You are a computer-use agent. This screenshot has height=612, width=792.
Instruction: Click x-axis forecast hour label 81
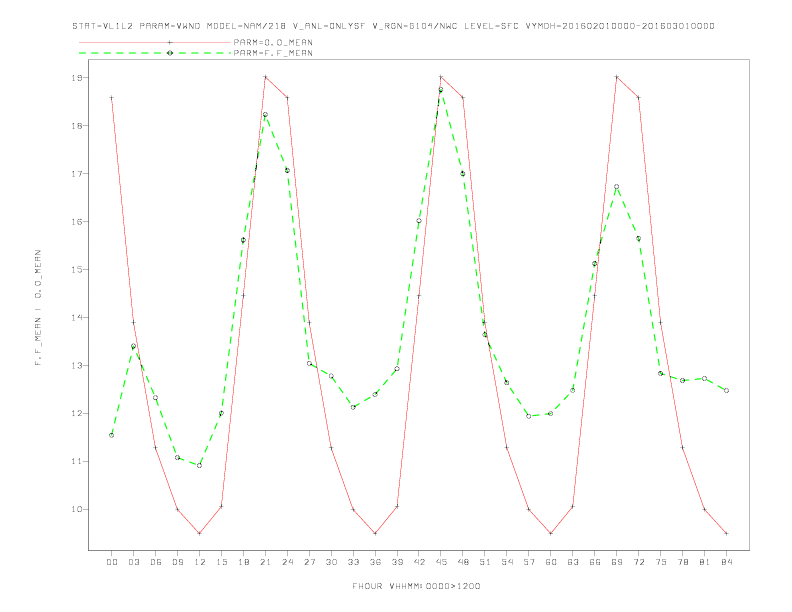pyautogui.click(x=705, y=562)
